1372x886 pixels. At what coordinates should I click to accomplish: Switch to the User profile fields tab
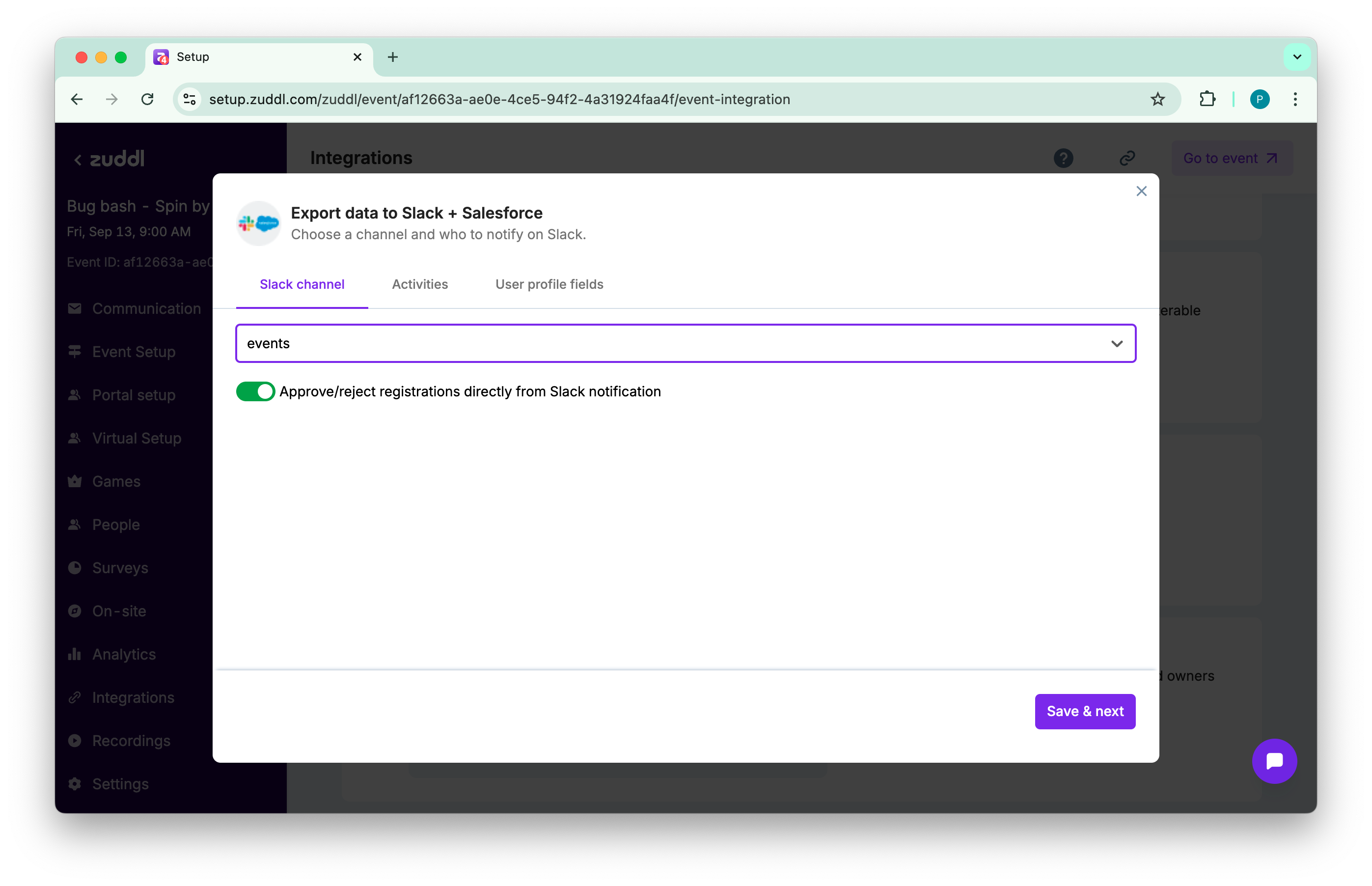[x=549, y=284]
